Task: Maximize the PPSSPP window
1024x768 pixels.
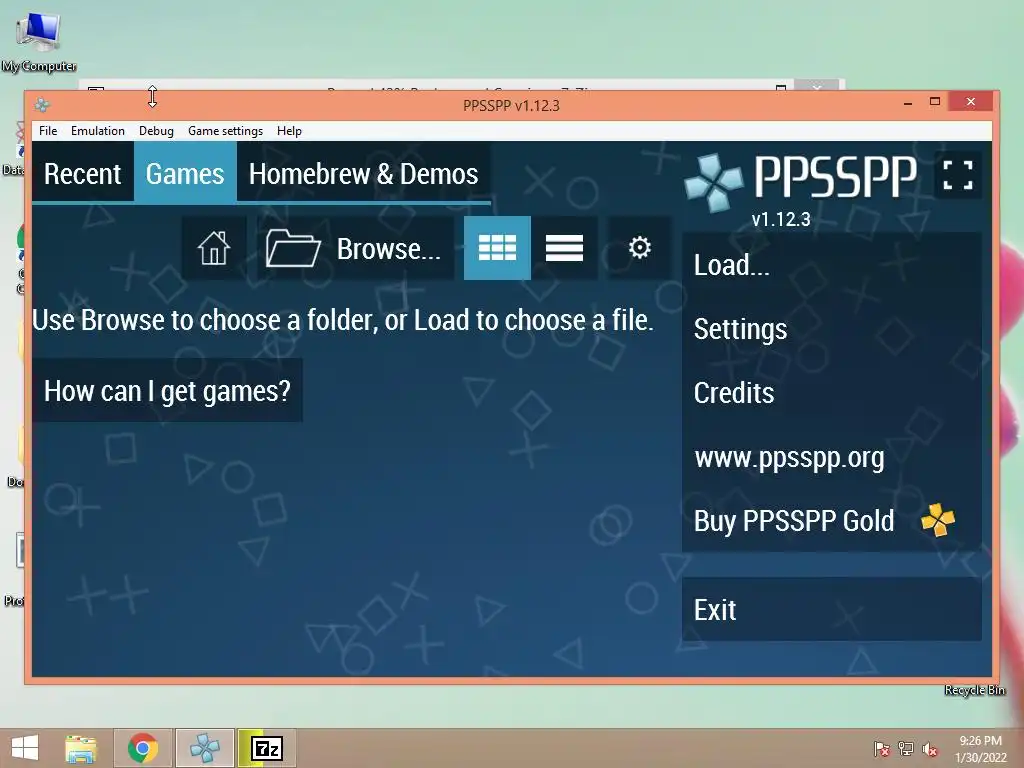Action: click(x=935, y=101)
